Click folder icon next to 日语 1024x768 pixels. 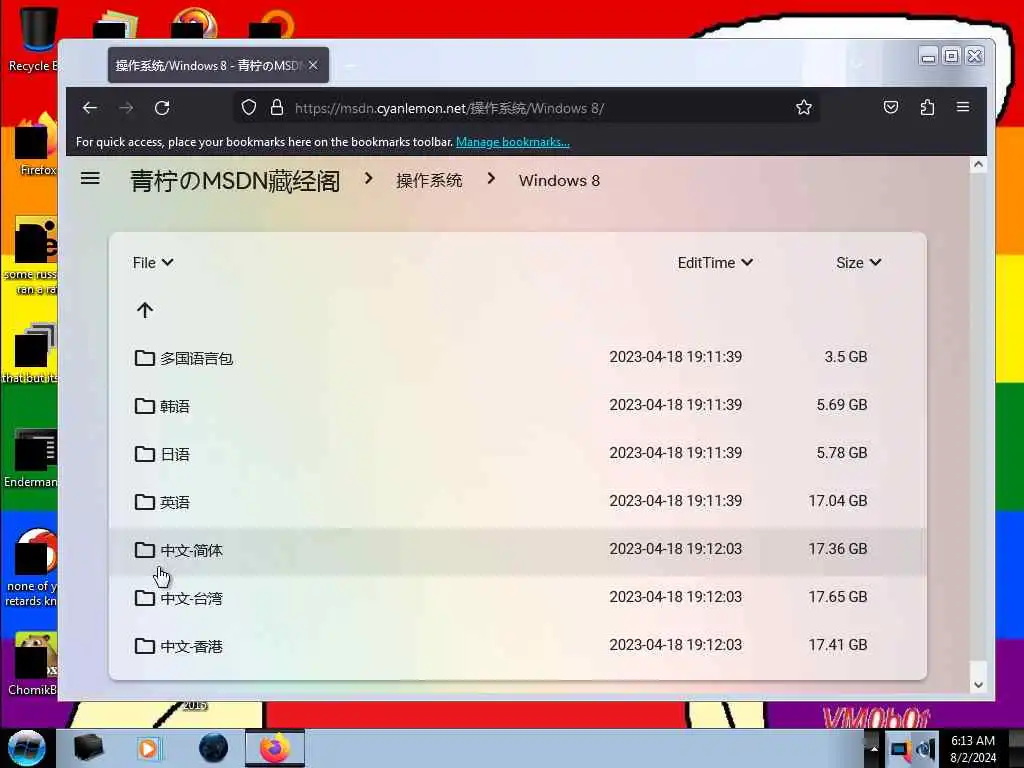[144, 453]
